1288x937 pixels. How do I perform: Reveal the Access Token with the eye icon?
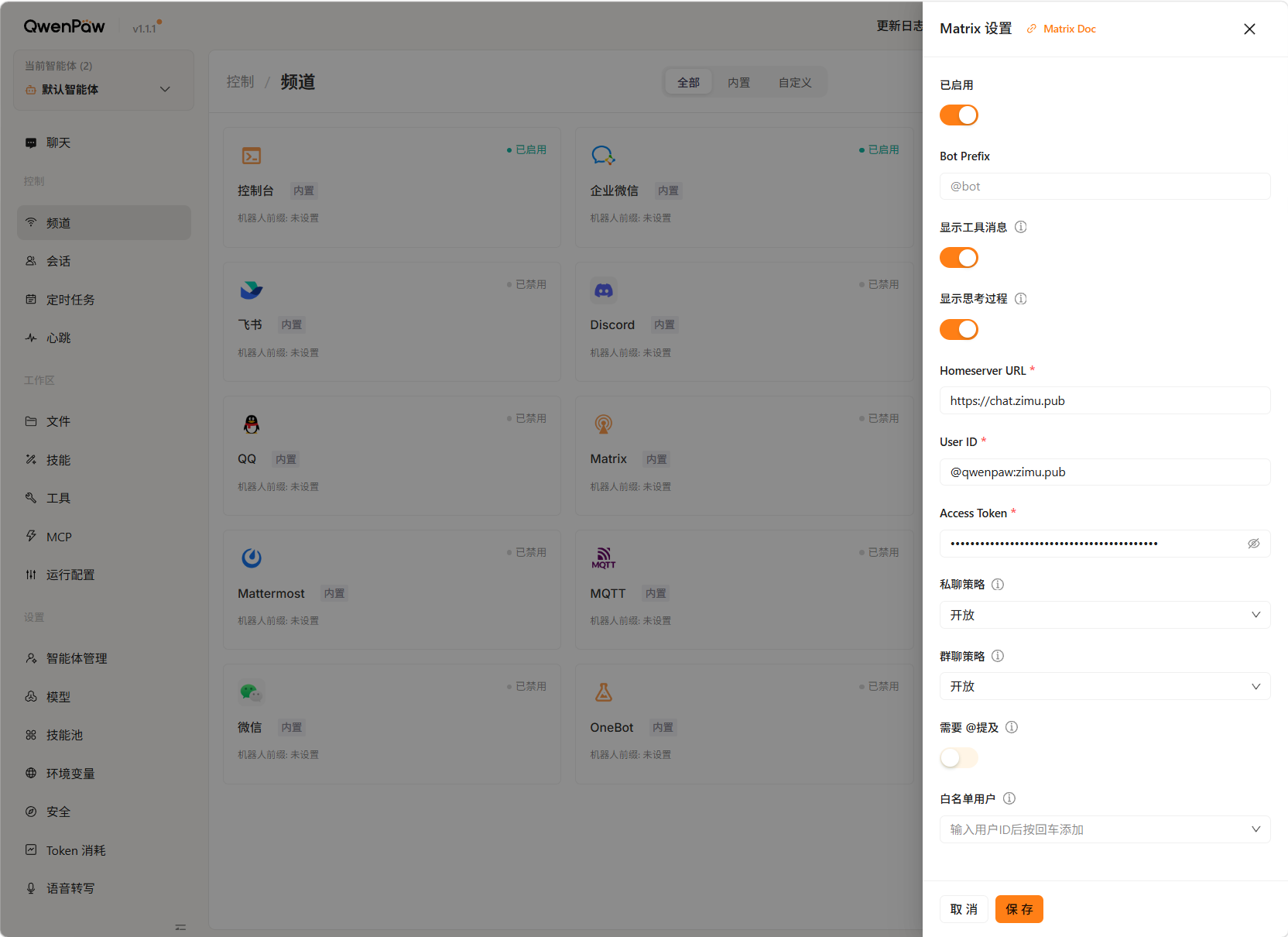coord(1254,544)
